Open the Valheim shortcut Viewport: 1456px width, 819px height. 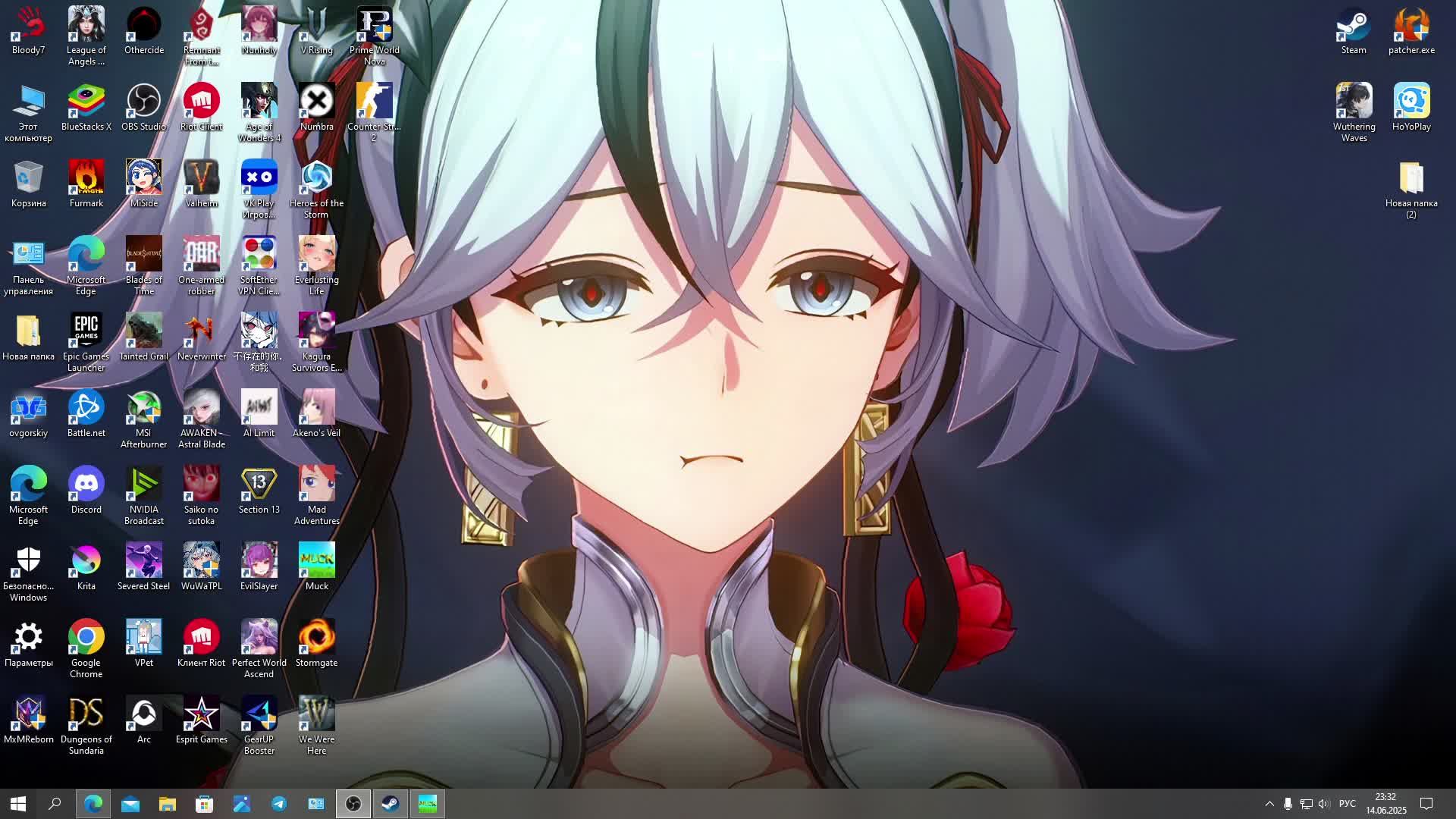[x=202, y=184]
